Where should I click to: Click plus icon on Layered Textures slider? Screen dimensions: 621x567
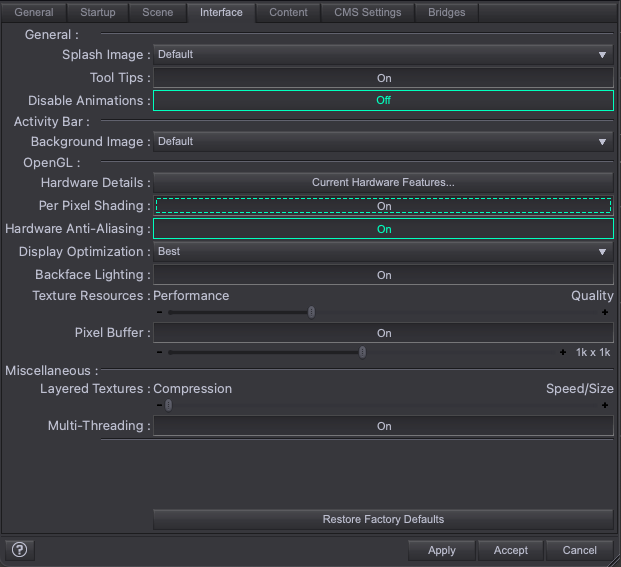pyautogui.click(x=604, y=405)
